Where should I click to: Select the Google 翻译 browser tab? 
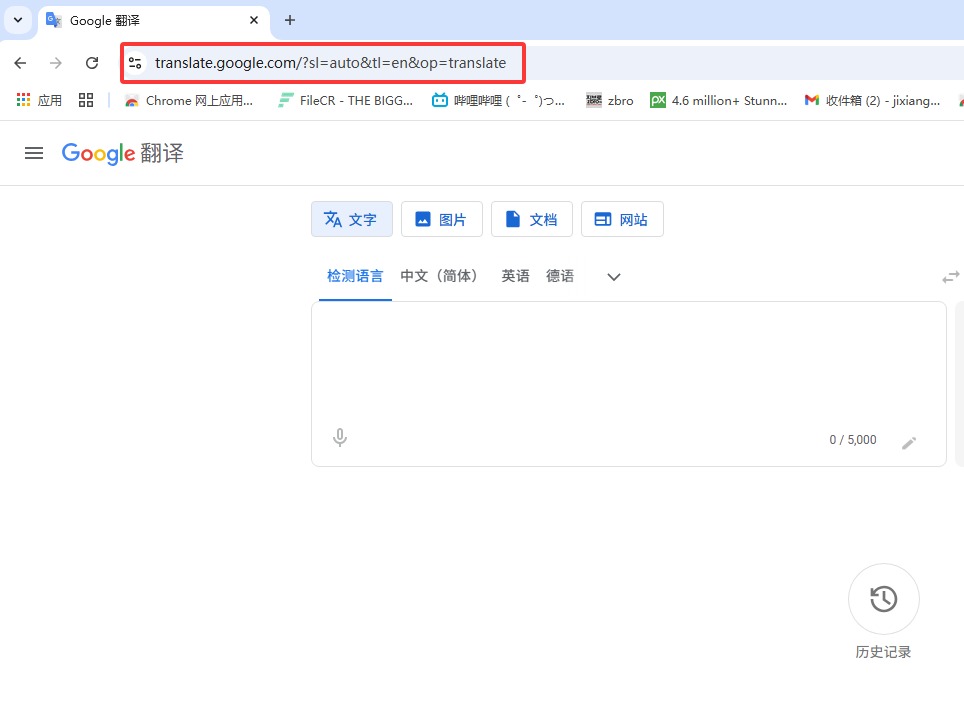pyautogui.click(x=154, y=21)
